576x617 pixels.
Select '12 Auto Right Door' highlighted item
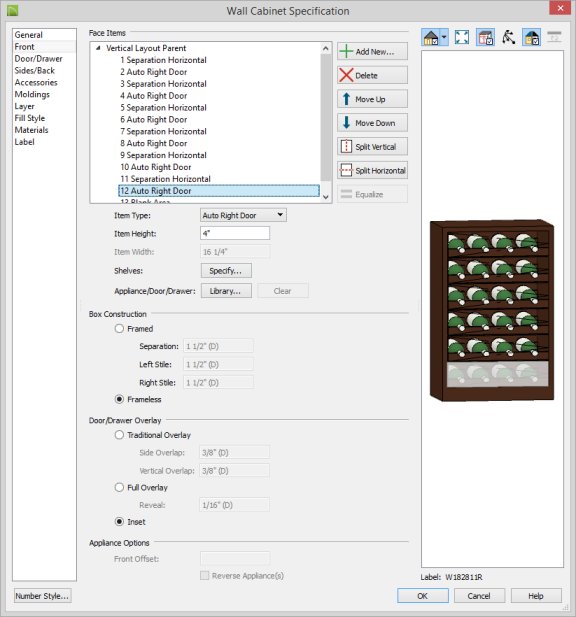[x=219, y=190]
